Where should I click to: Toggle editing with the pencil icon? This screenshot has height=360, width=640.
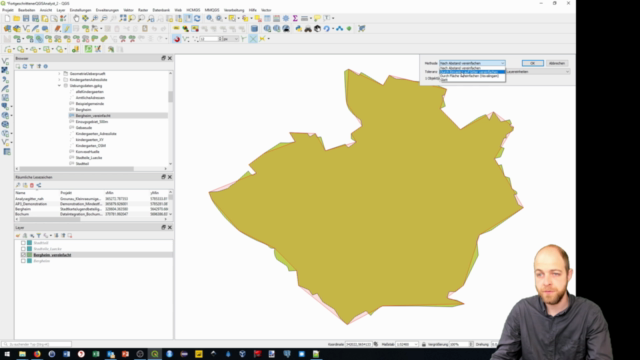(67, 29)
